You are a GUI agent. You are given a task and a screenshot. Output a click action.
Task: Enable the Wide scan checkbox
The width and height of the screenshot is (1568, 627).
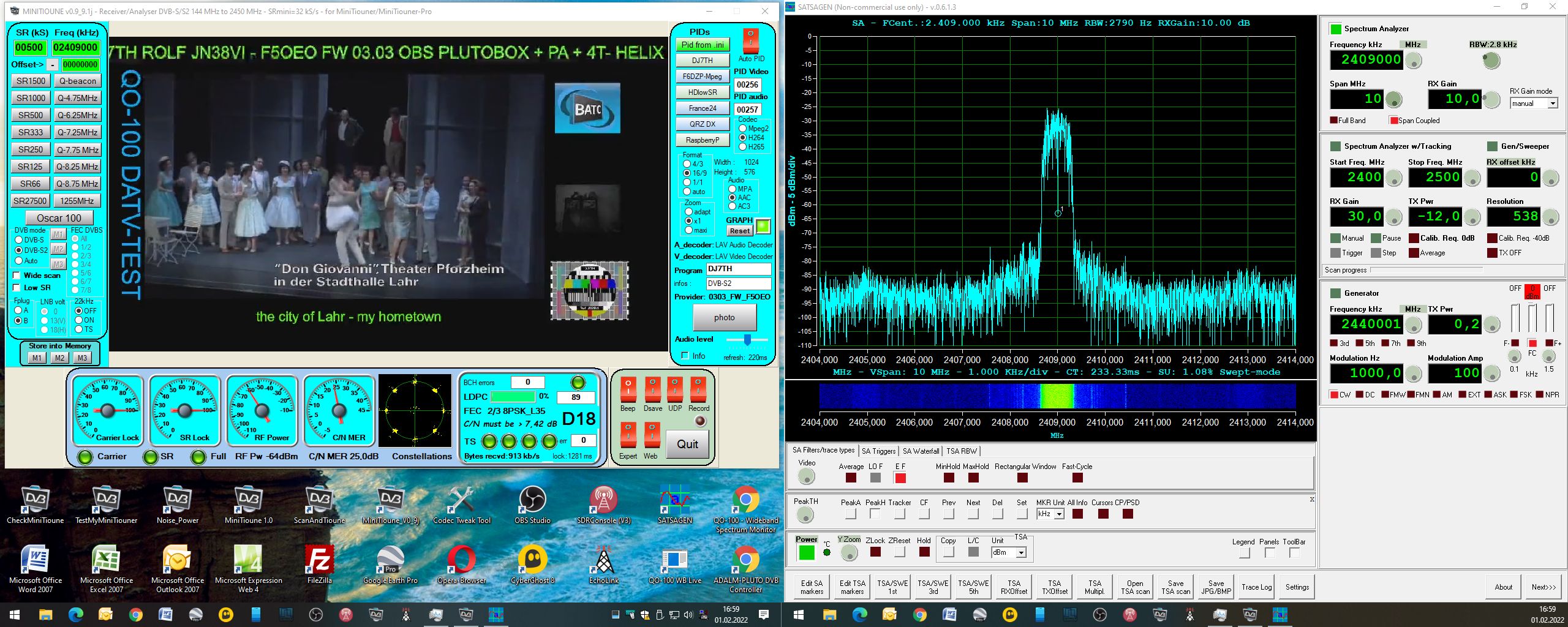point(17,276)
